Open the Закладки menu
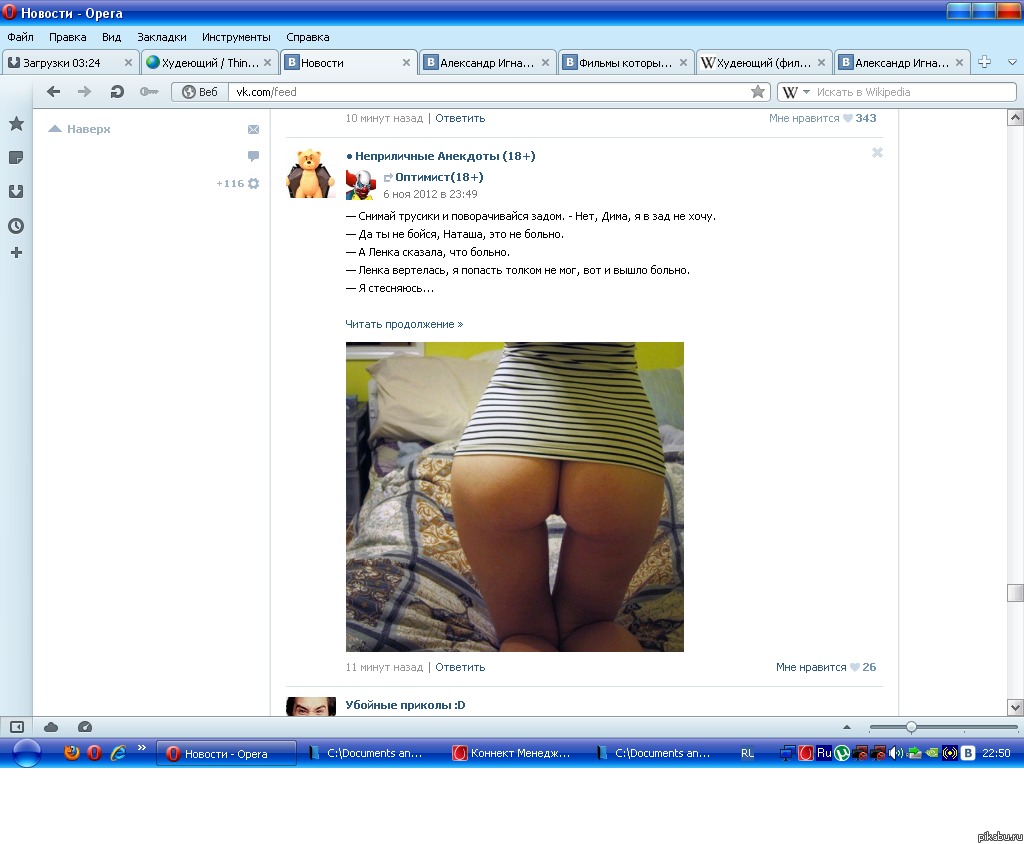This screenshot has width=1024, height=844. pyautogui.click(x=161, y=37)
